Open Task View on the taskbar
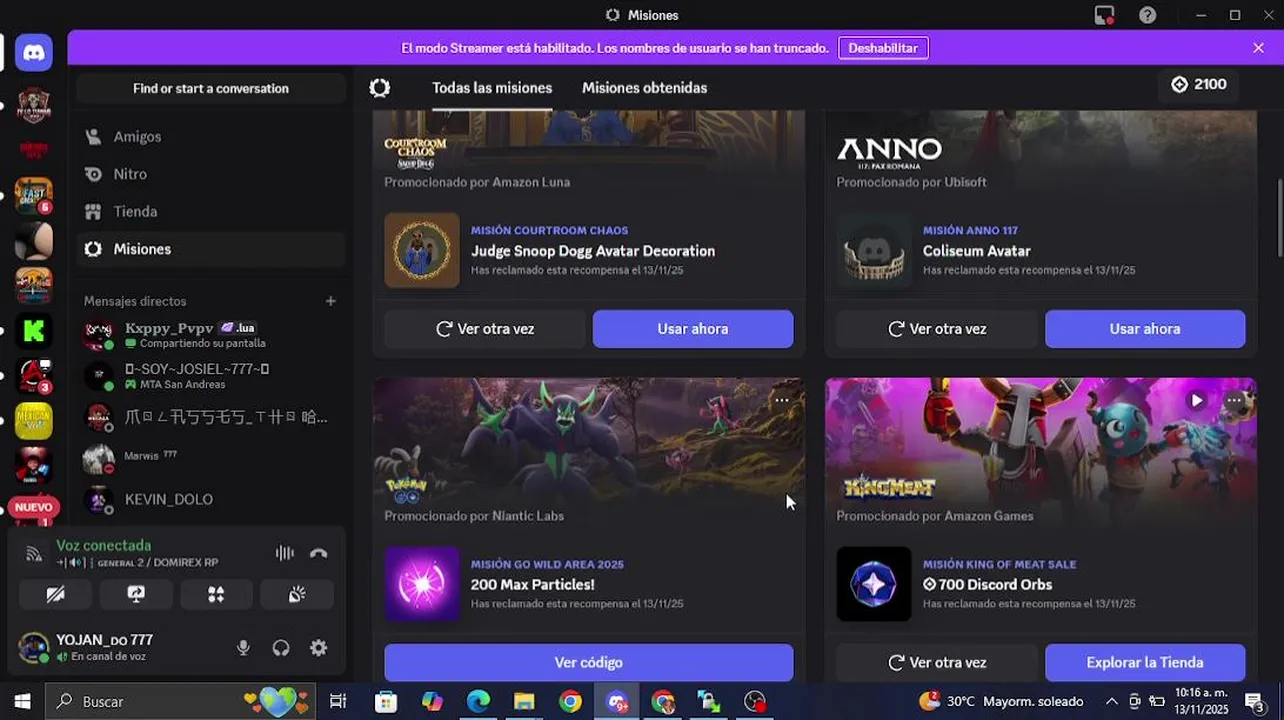Viewport: 1284px width, 720px height. point(338,702)
